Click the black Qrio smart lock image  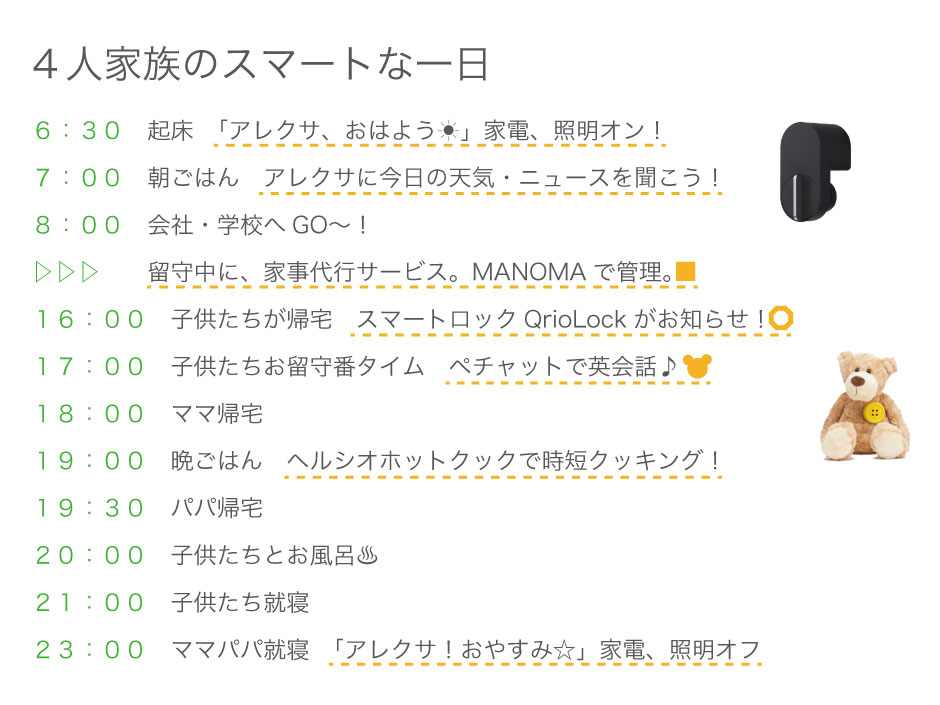(x=815, y=171)
